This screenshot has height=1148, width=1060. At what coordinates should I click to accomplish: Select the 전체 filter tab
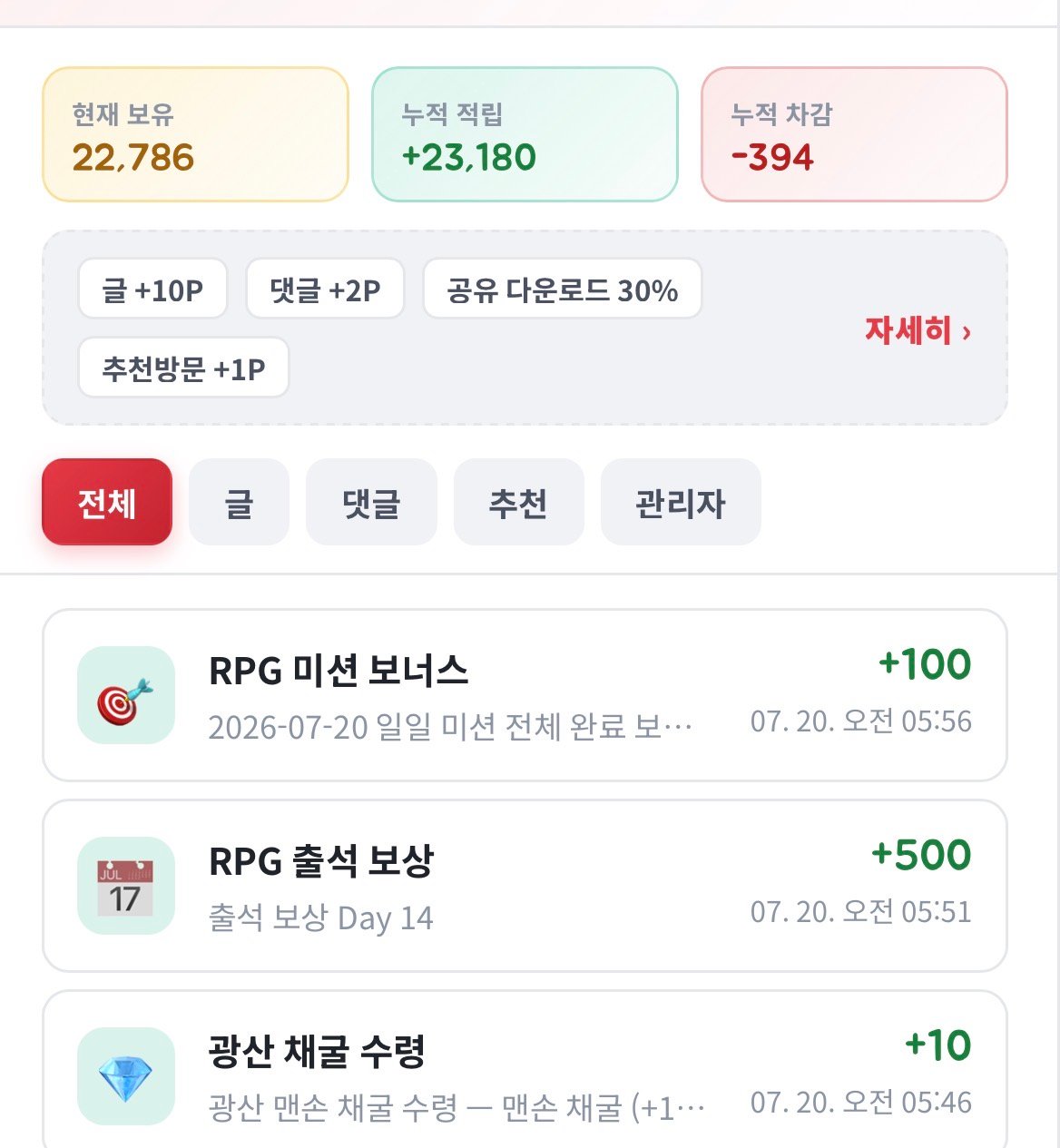point(107,502)
